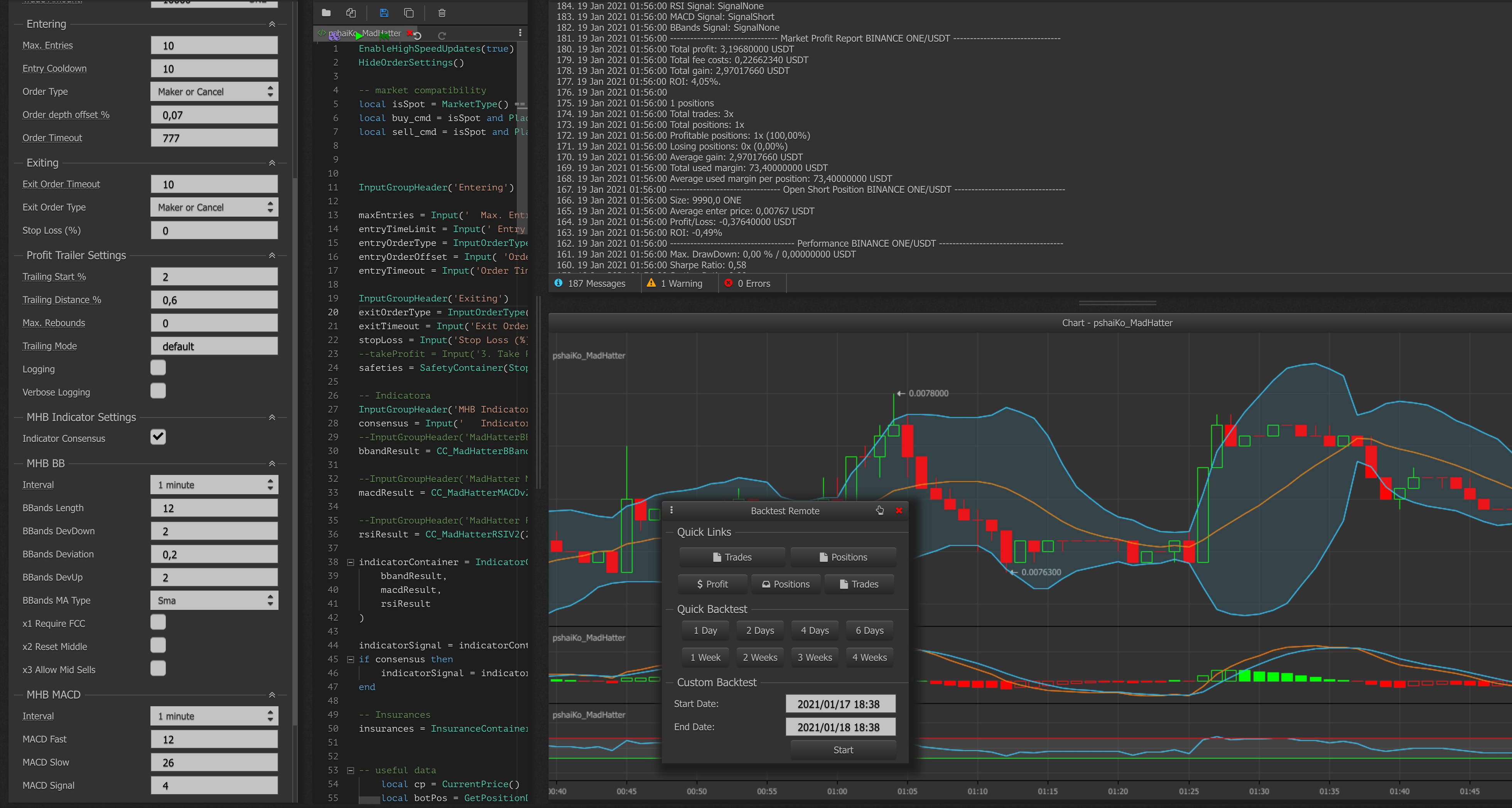Run the script with the green play icon

click(359, 36)
